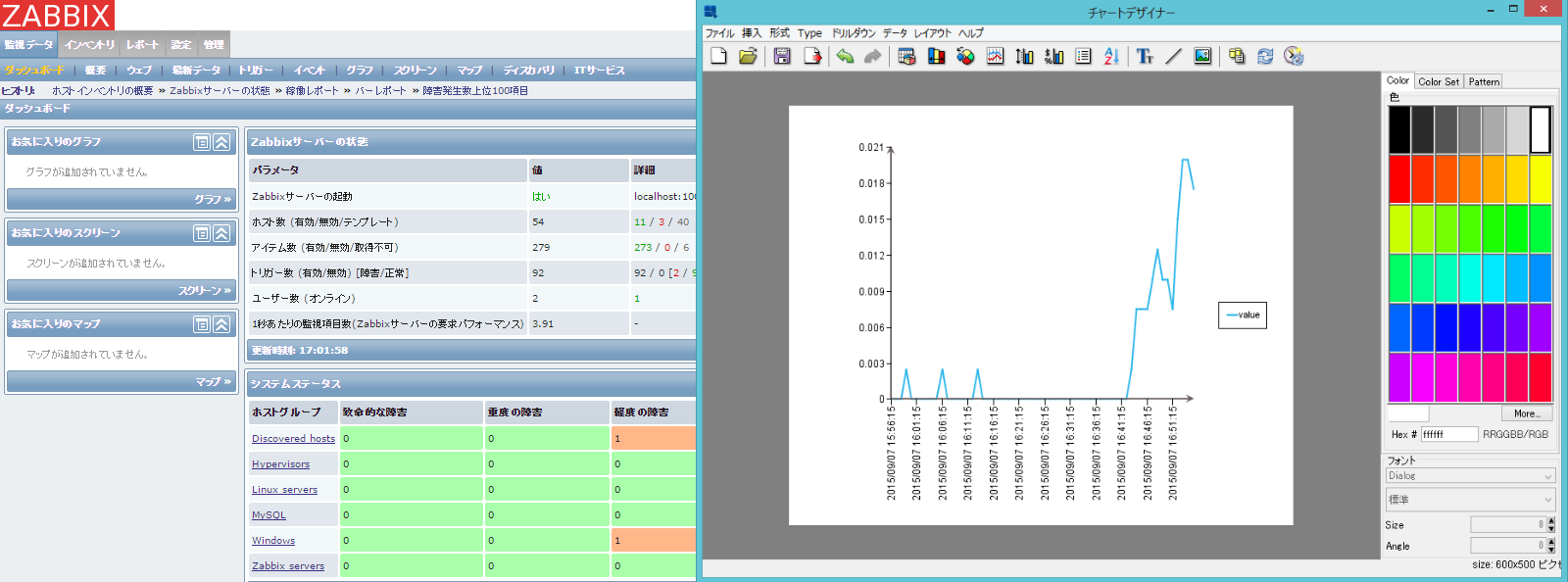Open the 標準 font style dropdown
The image size is (1568, 582).
(x=1470, y=500)
